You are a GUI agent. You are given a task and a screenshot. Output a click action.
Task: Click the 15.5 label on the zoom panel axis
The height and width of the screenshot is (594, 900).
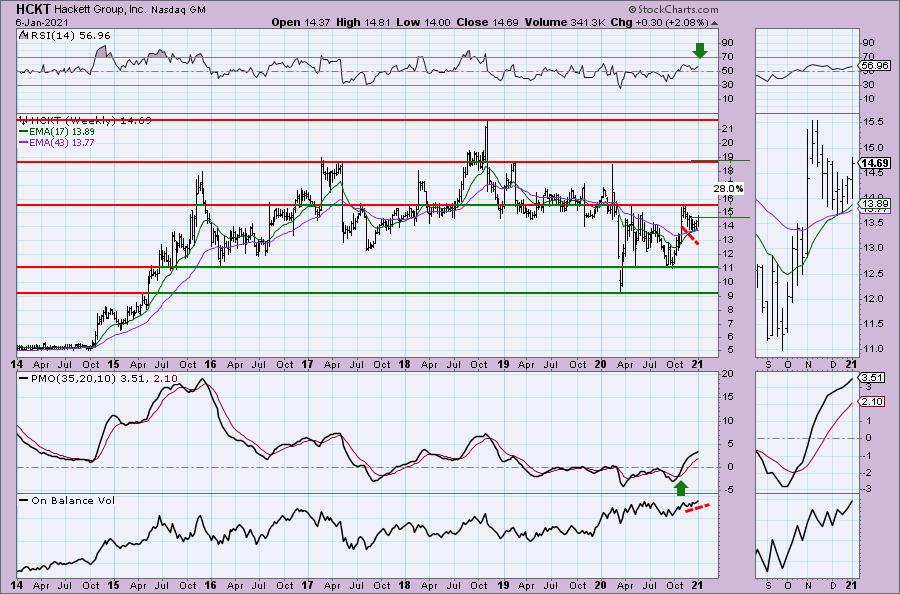point(872,122)
